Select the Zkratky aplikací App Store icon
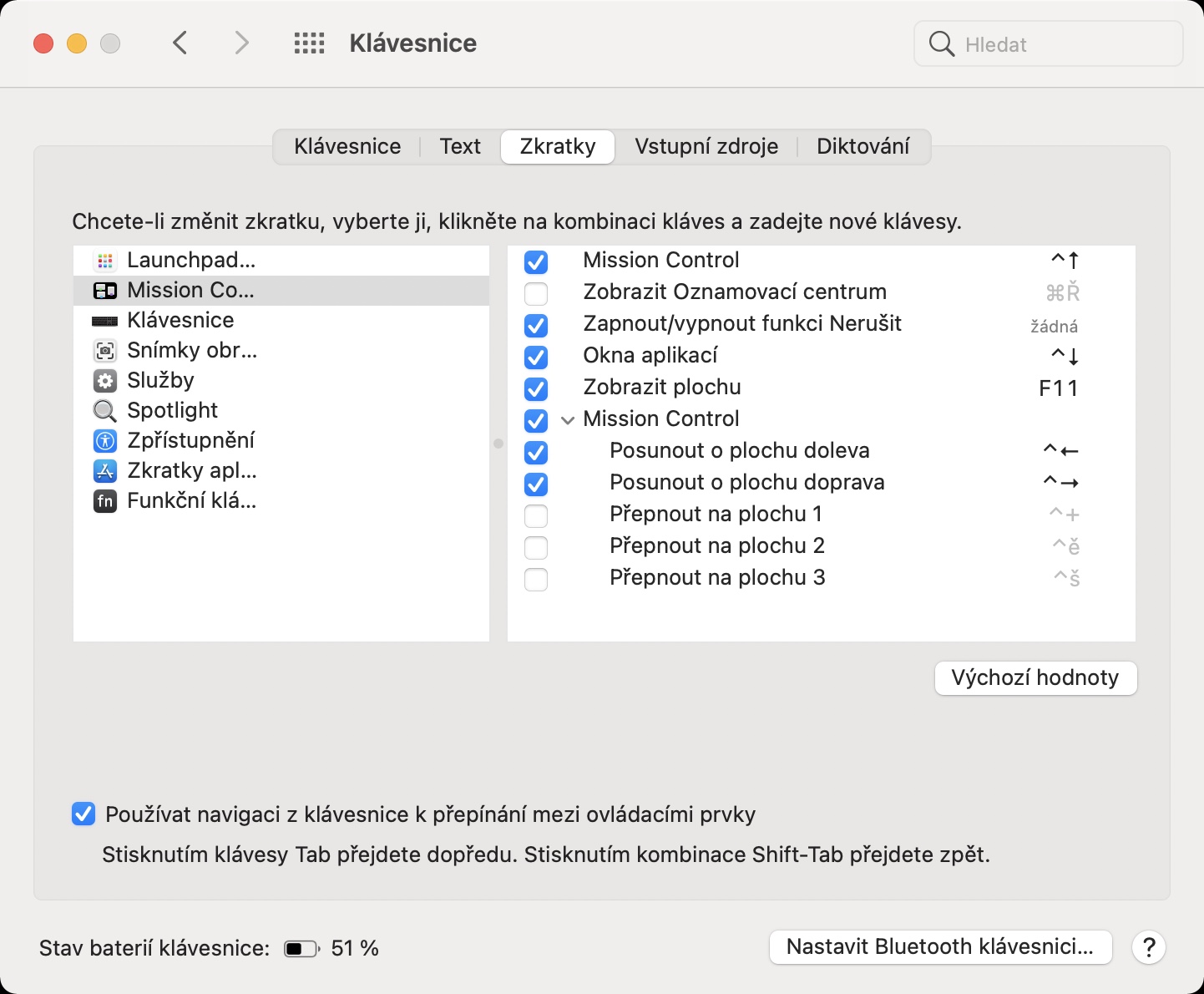The height and width of the screenshot is (994, 1204). [x=105, y=471]
